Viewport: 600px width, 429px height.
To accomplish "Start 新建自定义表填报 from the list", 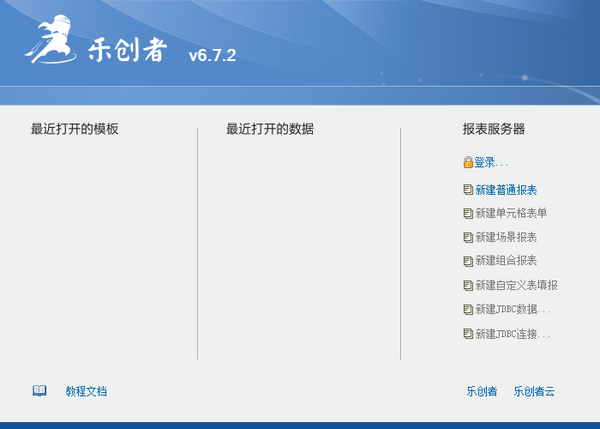I will click(516, 285).
